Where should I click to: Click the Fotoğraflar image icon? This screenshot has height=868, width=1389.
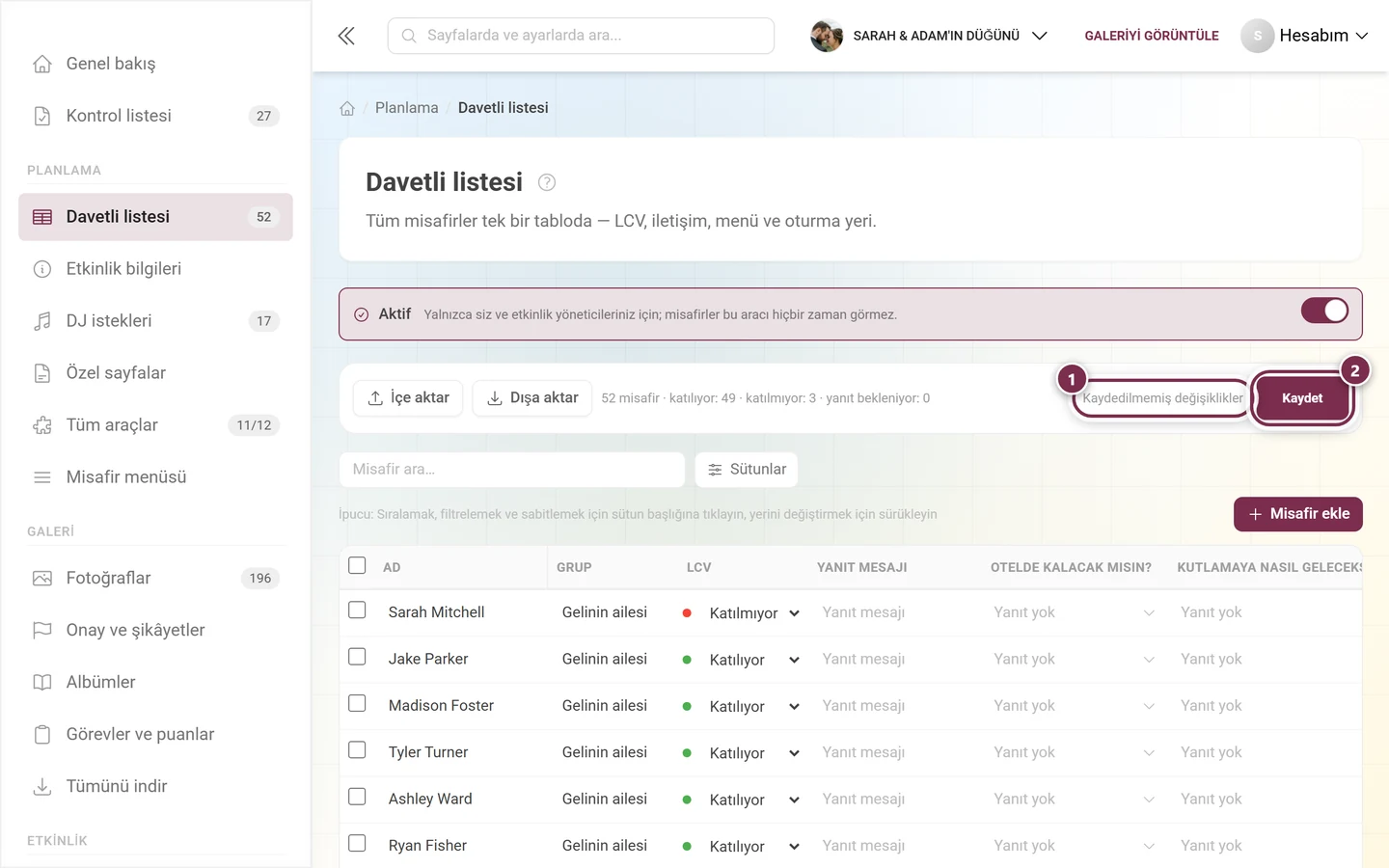pos(42,579)
